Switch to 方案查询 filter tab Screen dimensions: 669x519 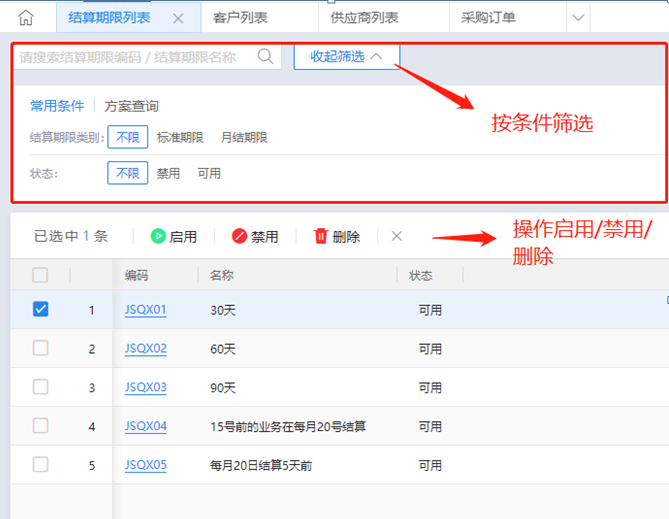(131, 106)
